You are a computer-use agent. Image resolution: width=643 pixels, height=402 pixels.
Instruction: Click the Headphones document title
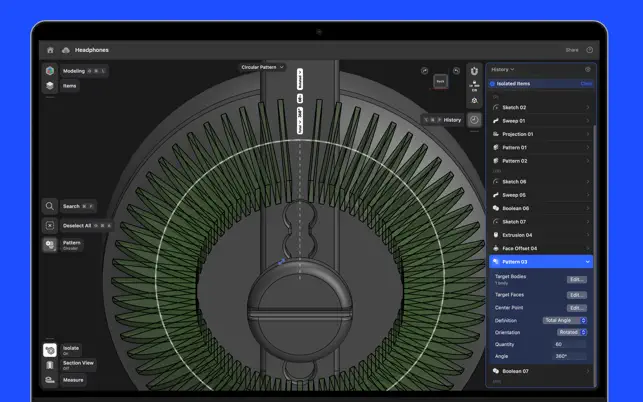pyautogui.click(x=91, y=50)
